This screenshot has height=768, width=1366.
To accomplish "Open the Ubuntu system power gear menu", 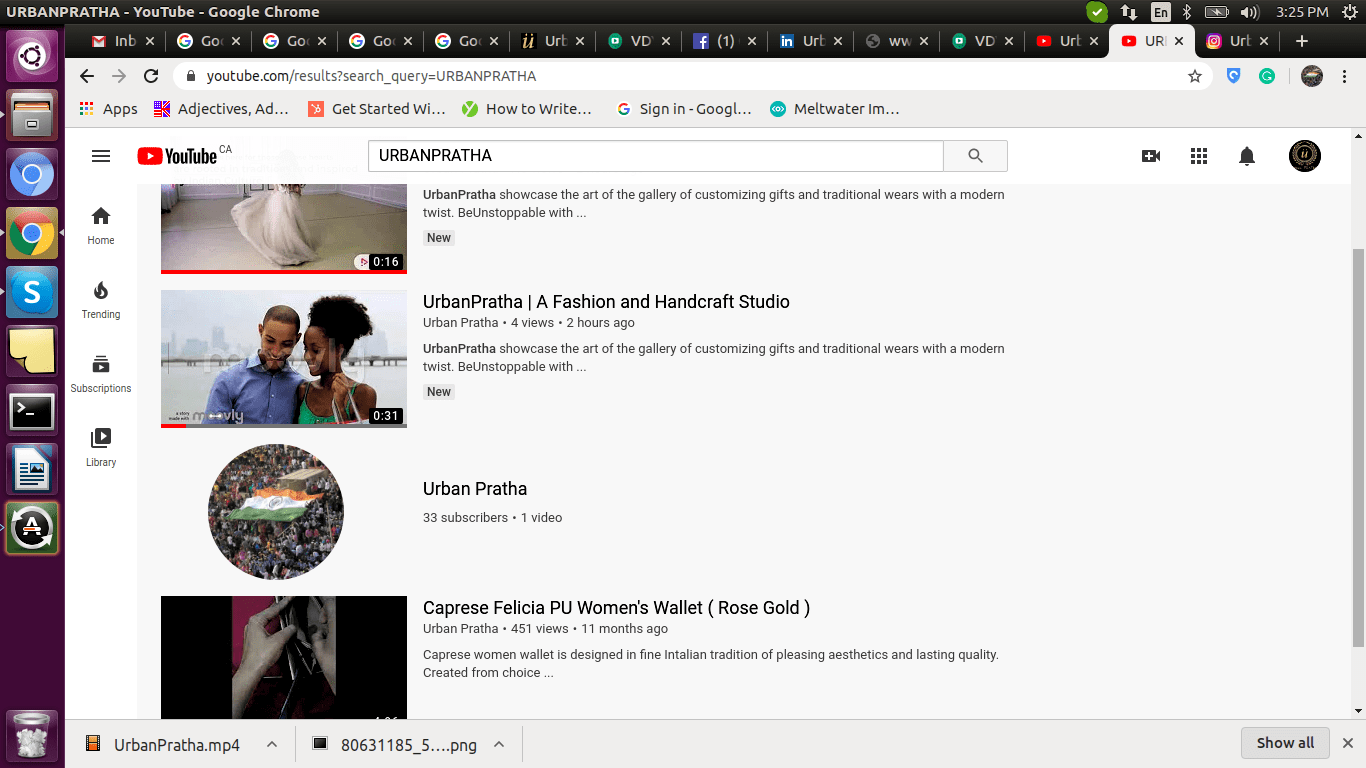I will click(x=1348, y=12).
